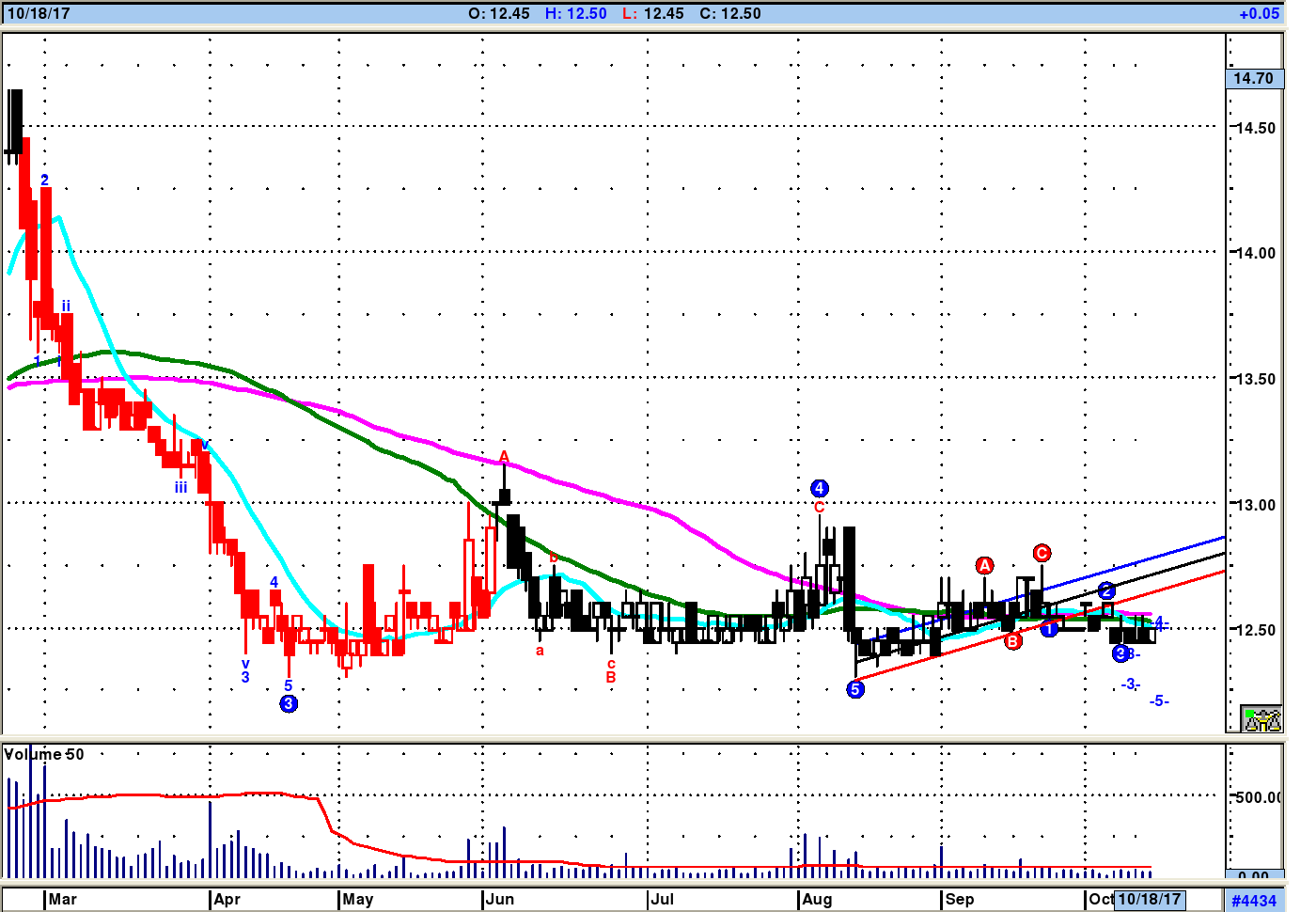Click the Aug label on time axis
Viewport: 1316px width, 912px height.
click(x=817, y=899)
